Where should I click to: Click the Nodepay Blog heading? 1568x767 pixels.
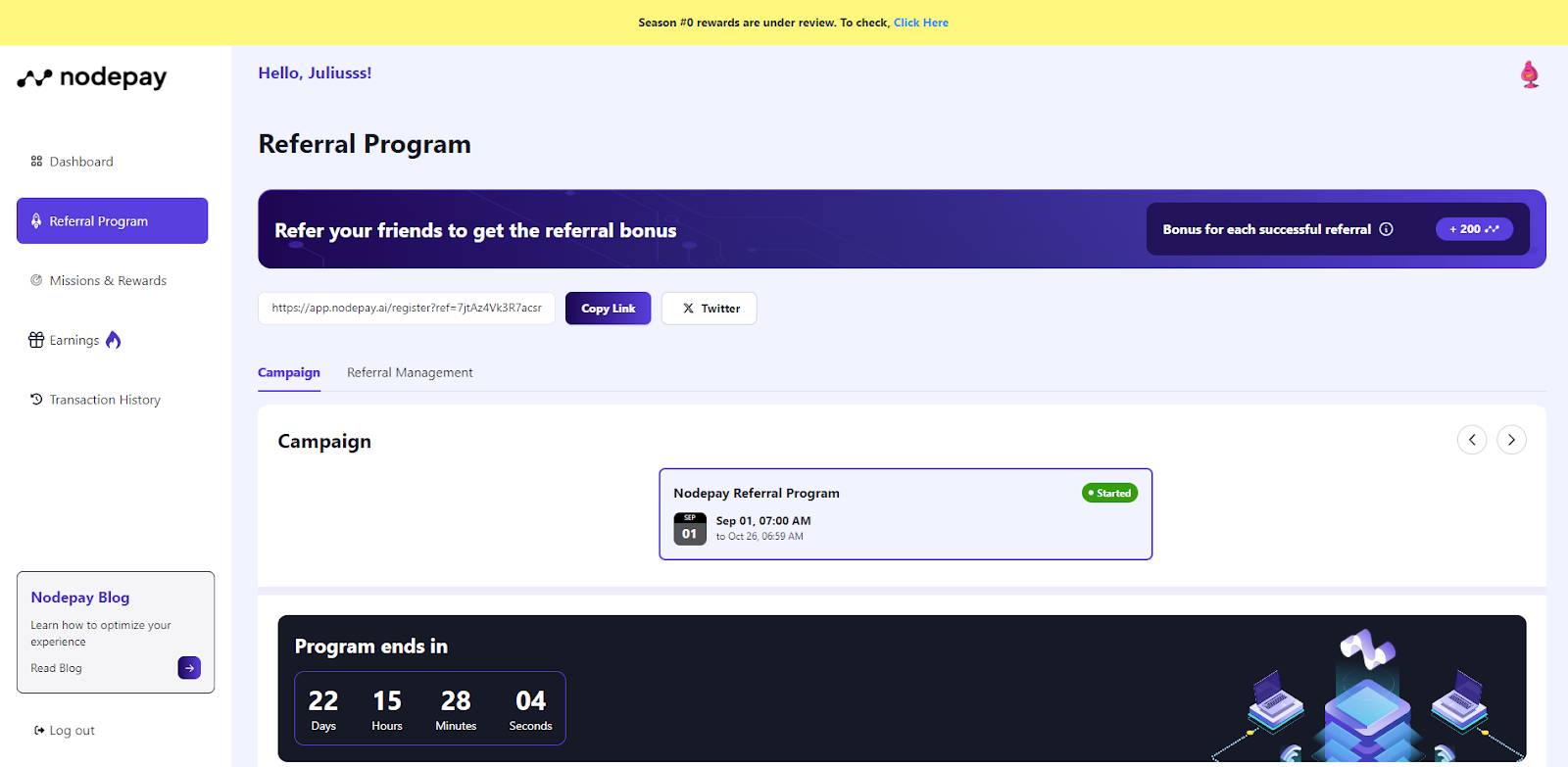tap(80, 598)
